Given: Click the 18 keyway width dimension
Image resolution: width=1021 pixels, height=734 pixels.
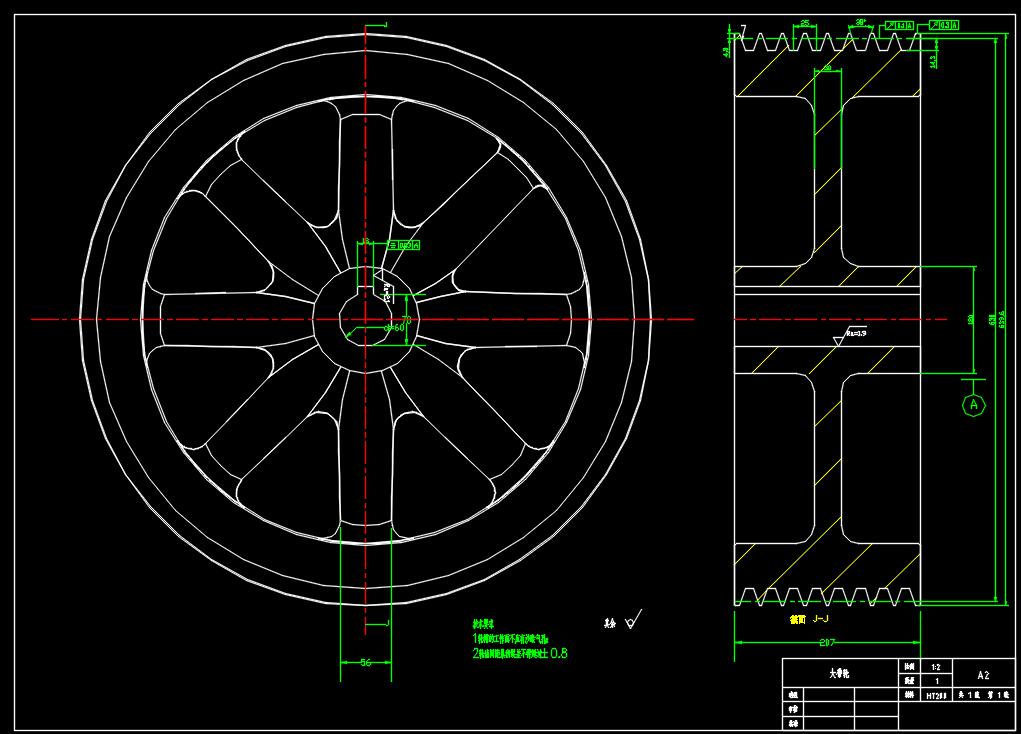Looking at the screenshot, I should point(366,241).
